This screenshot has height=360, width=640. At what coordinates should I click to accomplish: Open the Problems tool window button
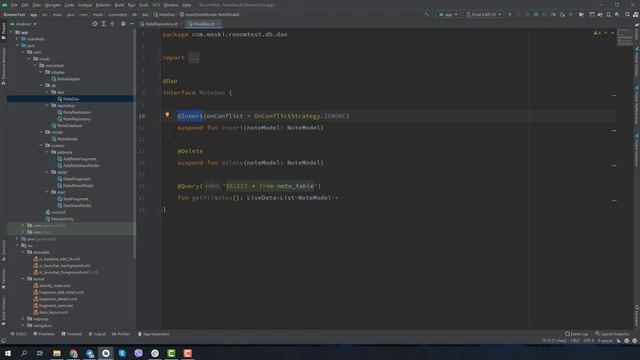click(x=44, y=334)
